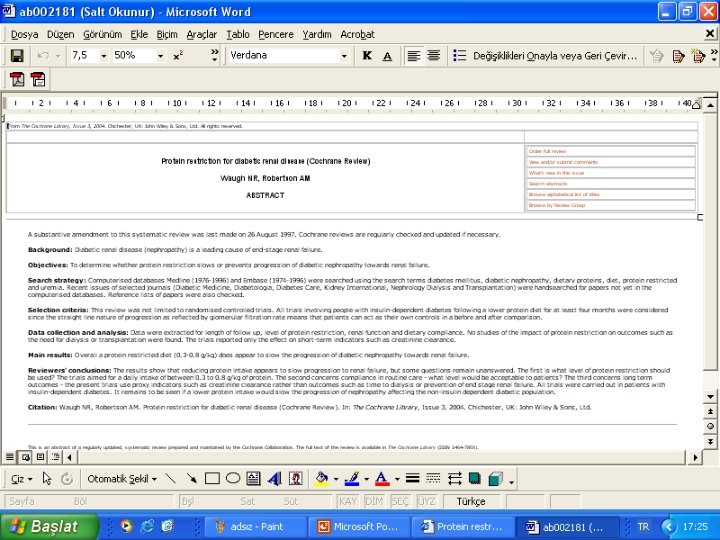Insert a Text Box with drawing toolbar
Image resolution: width=720 pixels, height=540 pixels.
[253, 478]
